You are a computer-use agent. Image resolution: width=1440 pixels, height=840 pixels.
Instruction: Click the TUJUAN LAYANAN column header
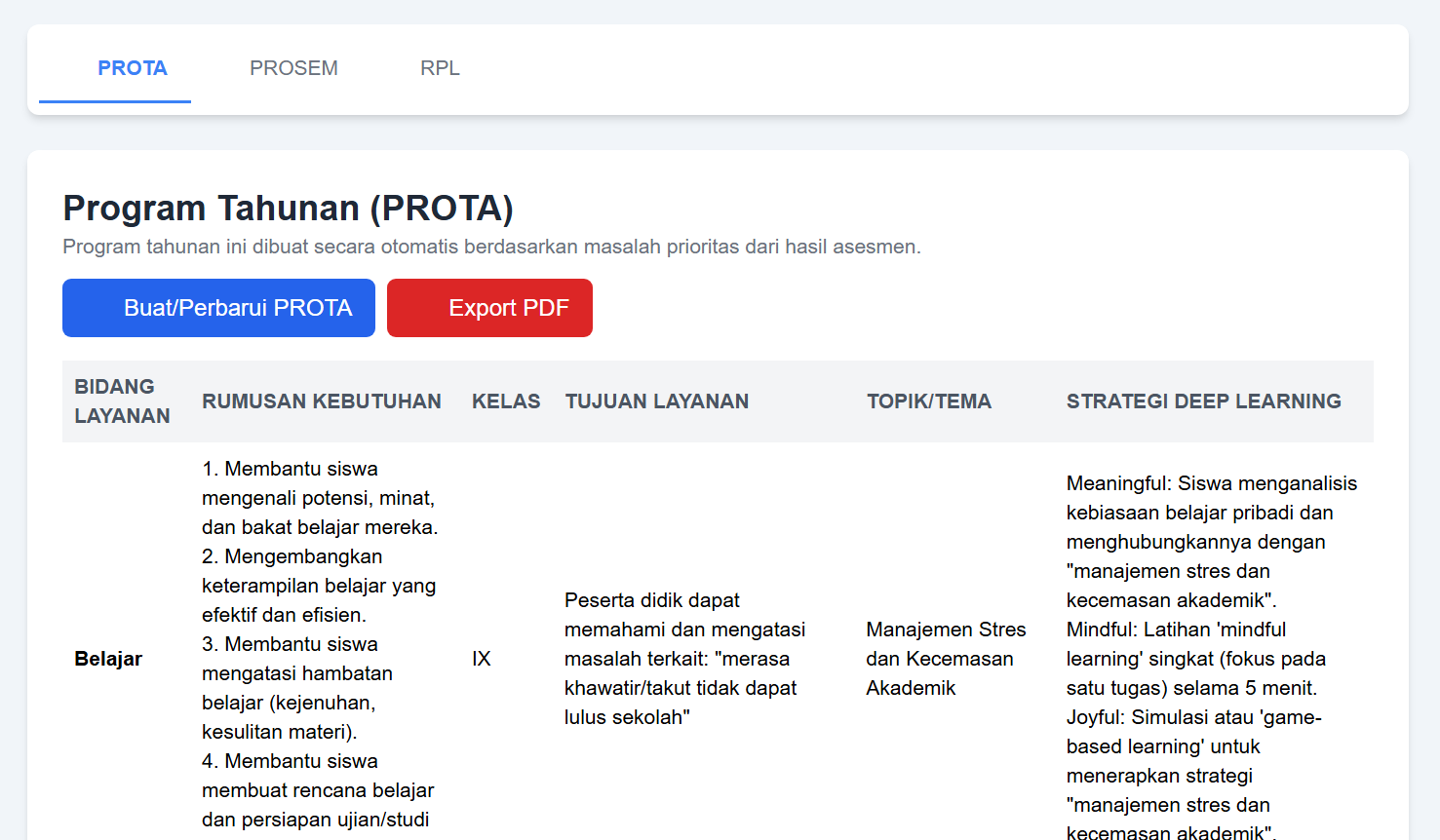point(657,401)
